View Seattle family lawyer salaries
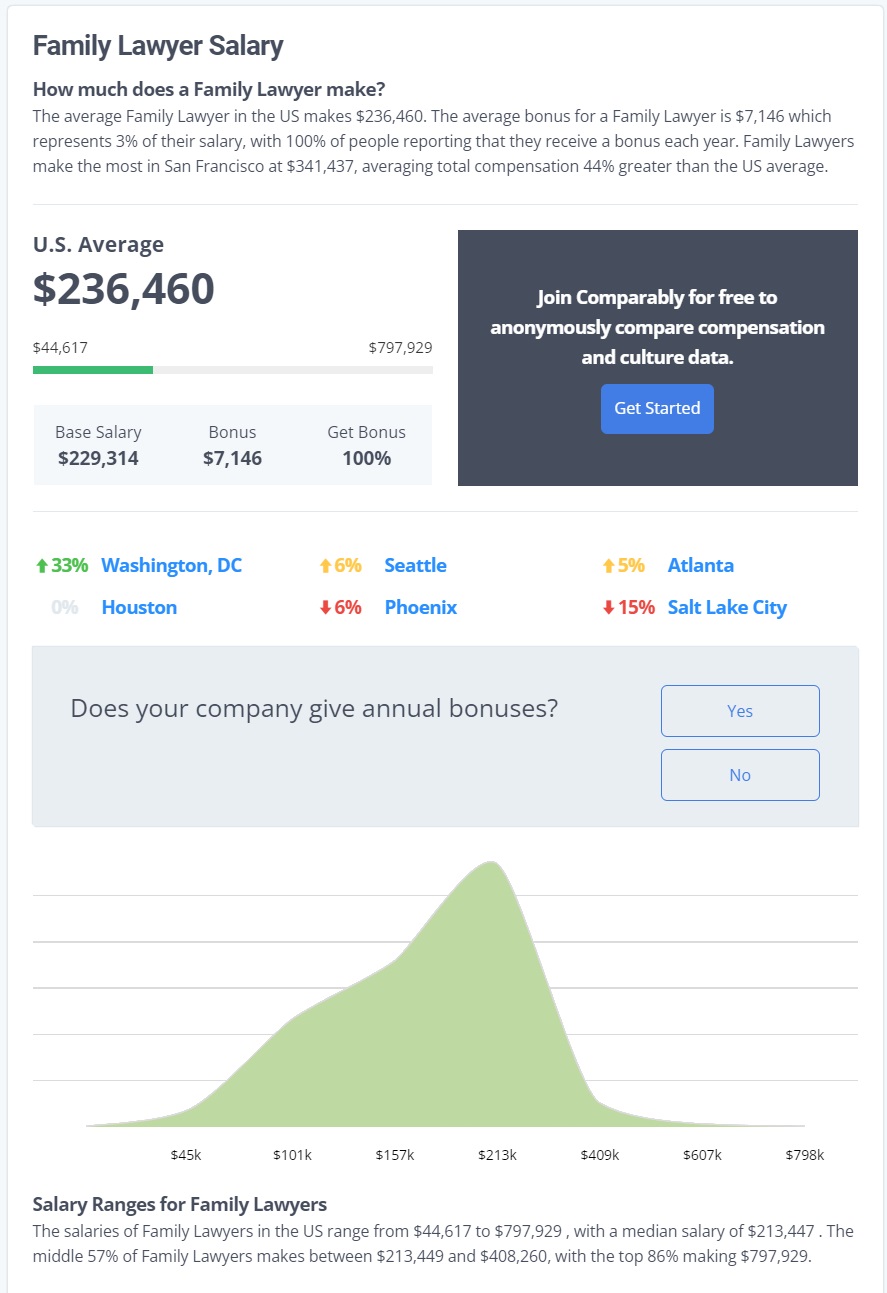Screen dimensions: 887x1293 [x=415, y=565]
